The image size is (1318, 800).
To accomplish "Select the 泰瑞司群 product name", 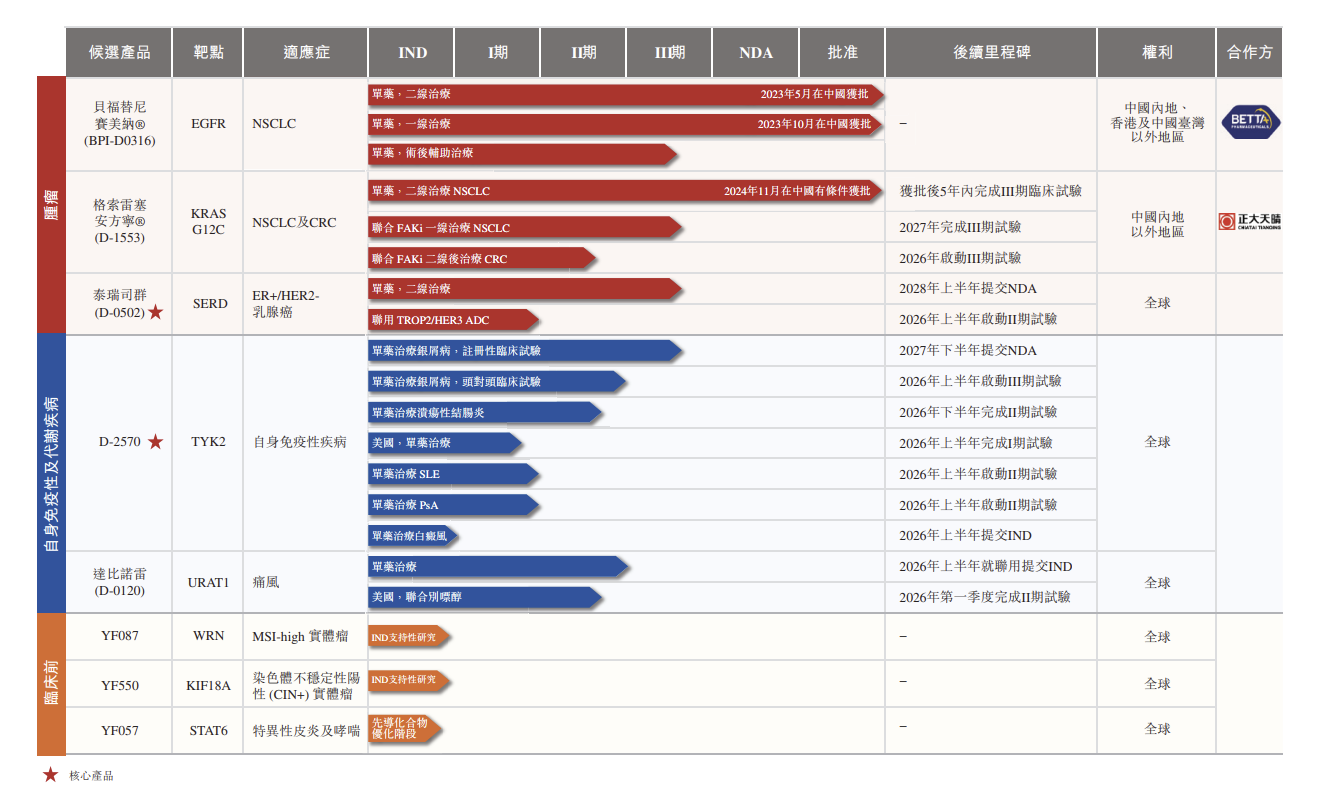I will click(x=120, y=295).
